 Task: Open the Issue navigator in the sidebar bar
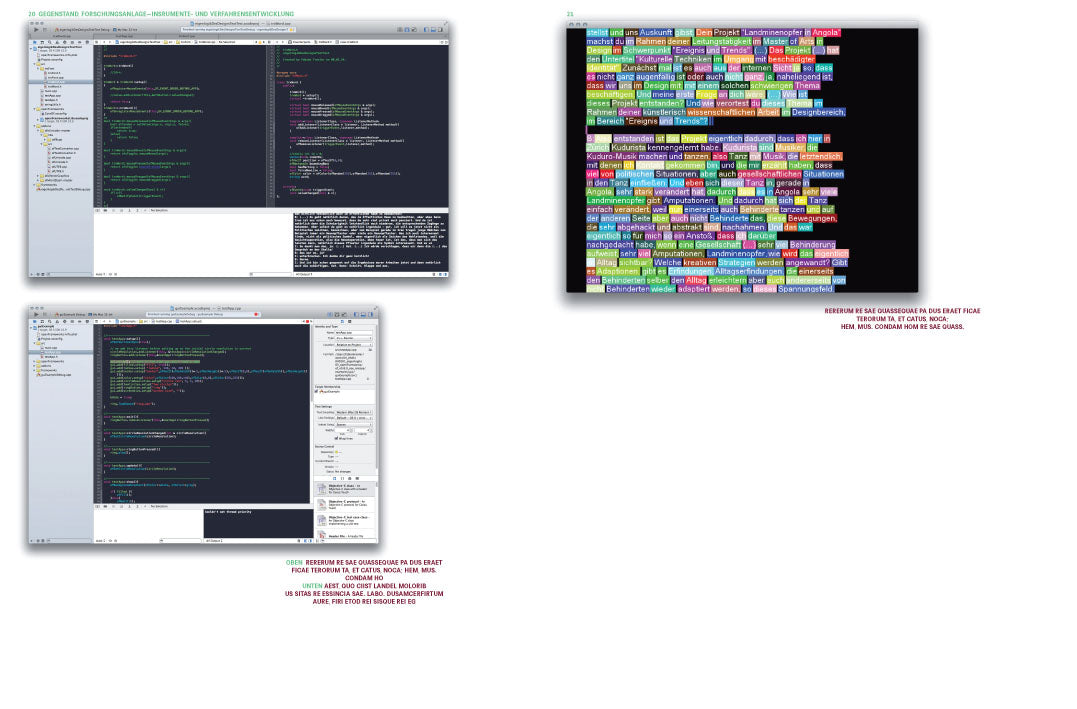point(57,321)
